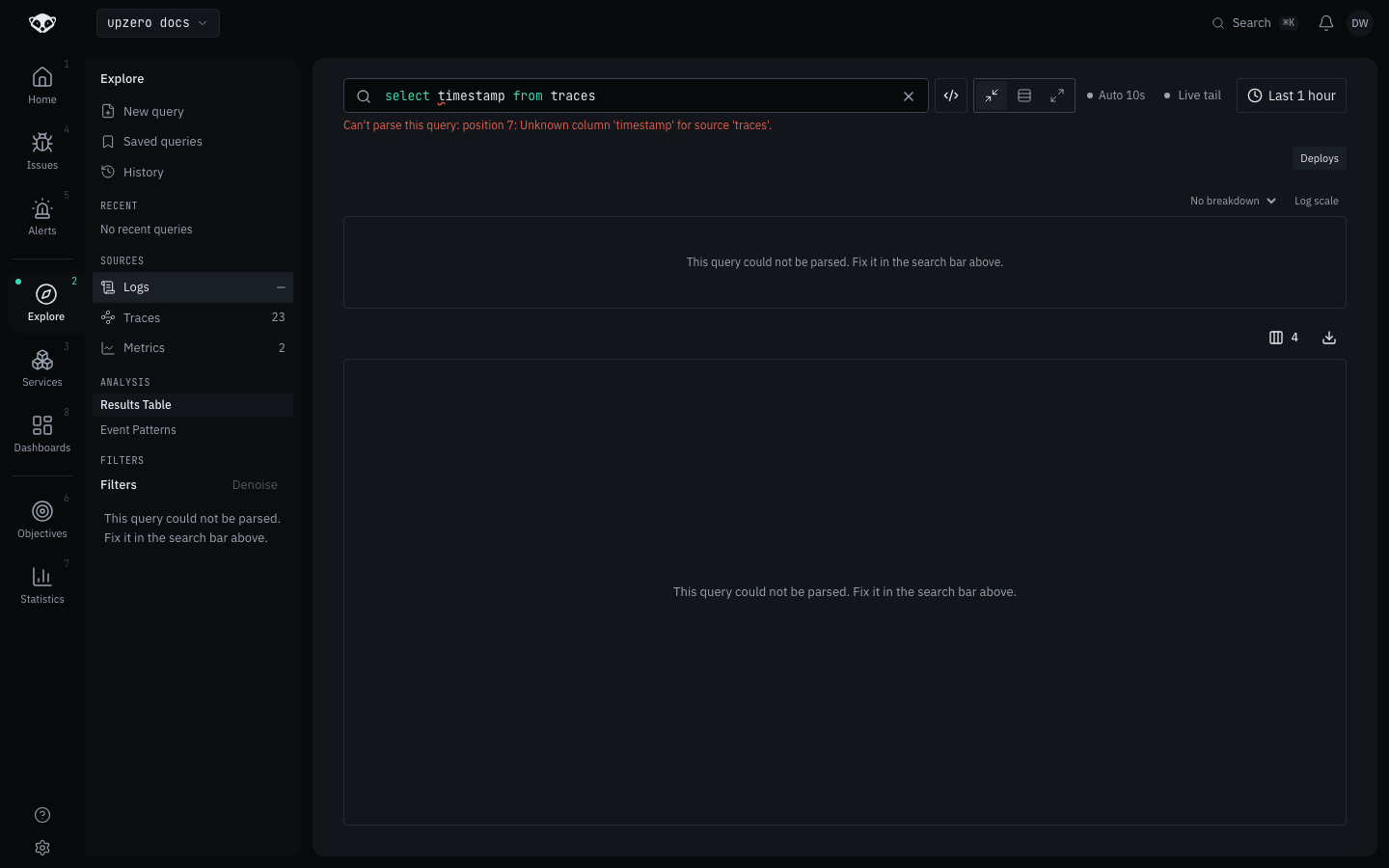Select the Traces source
The height and width of the screenshot is (868, 1389).
click(193, 317)
